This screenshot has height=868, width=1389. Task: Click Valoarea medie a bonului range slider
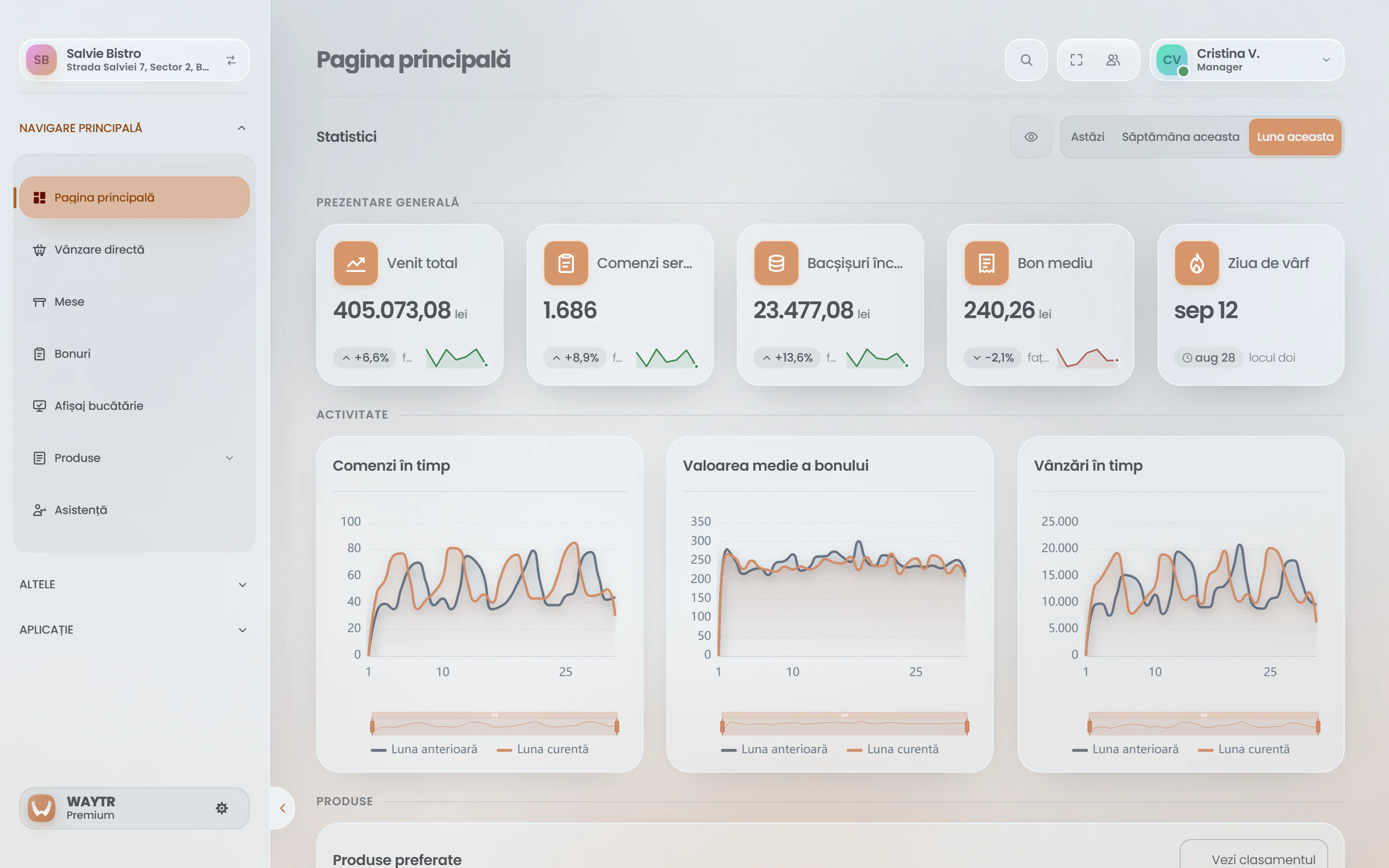pyautogui.click(x=844, y=724)
